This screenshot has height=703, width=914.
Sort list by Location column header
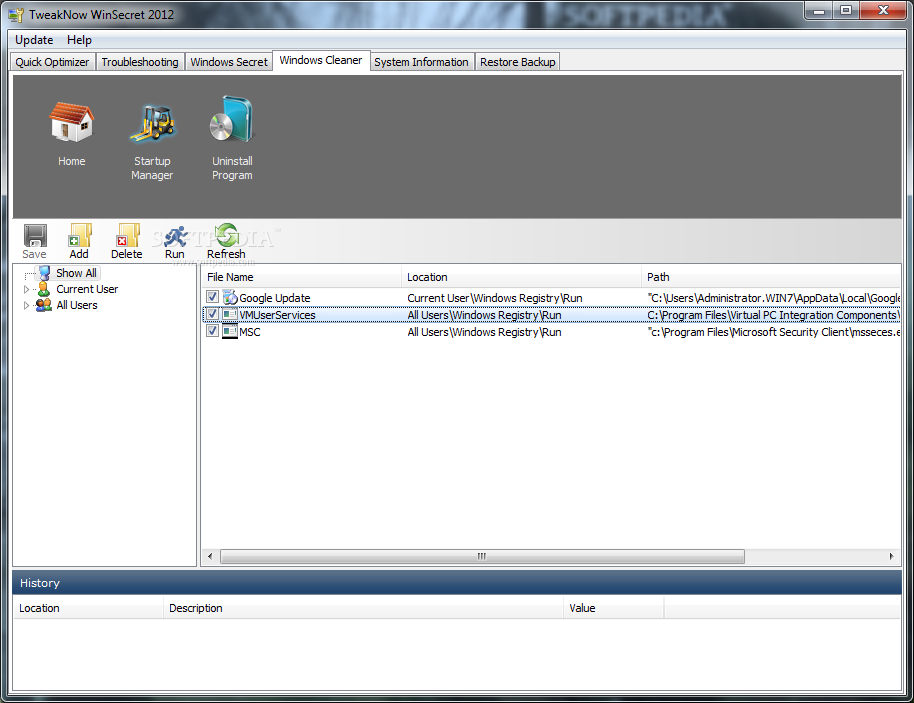coord(521,277)
